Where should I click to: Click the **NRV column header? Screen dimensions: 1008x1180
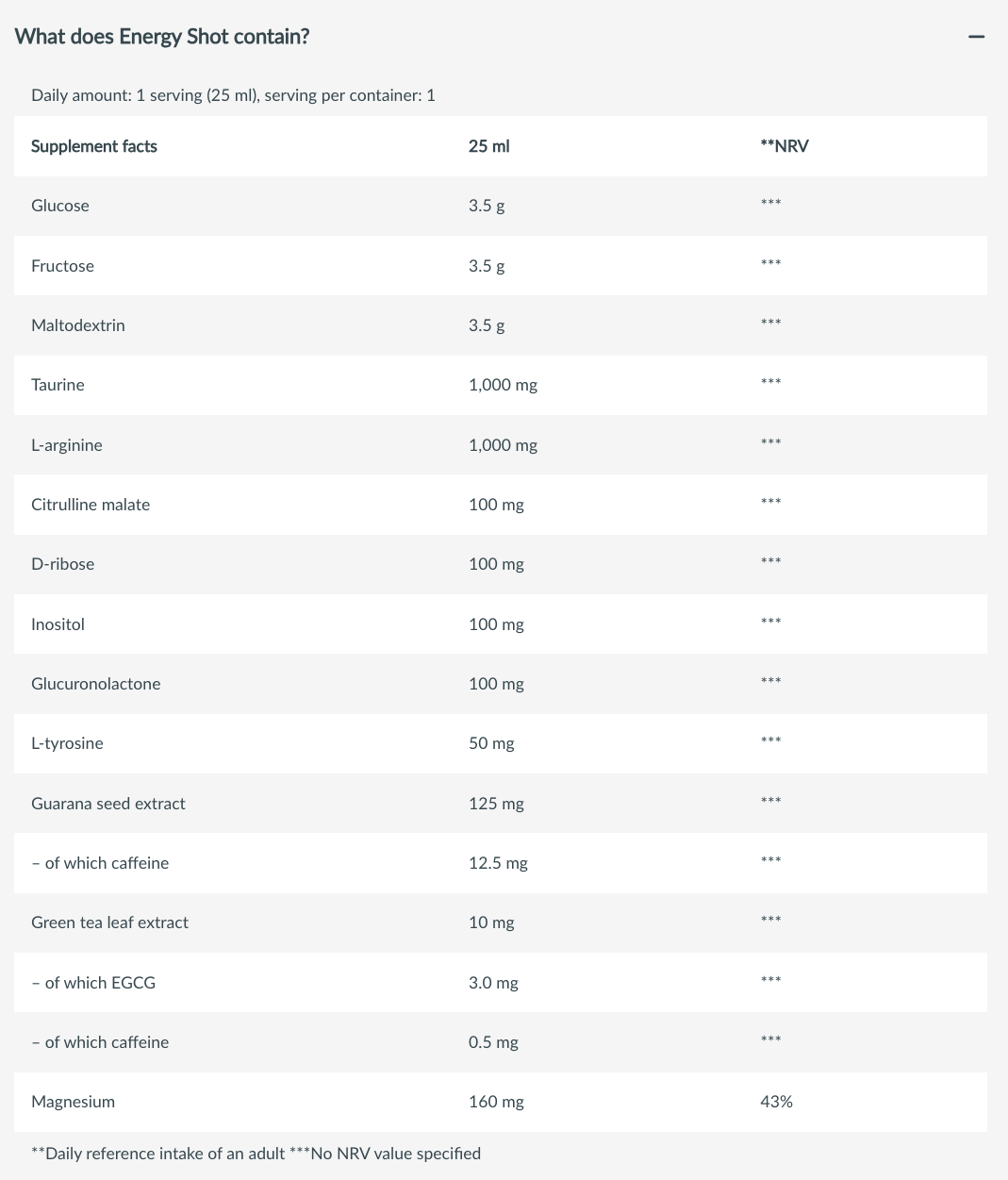pyautogui.click(x=785, y=146)
